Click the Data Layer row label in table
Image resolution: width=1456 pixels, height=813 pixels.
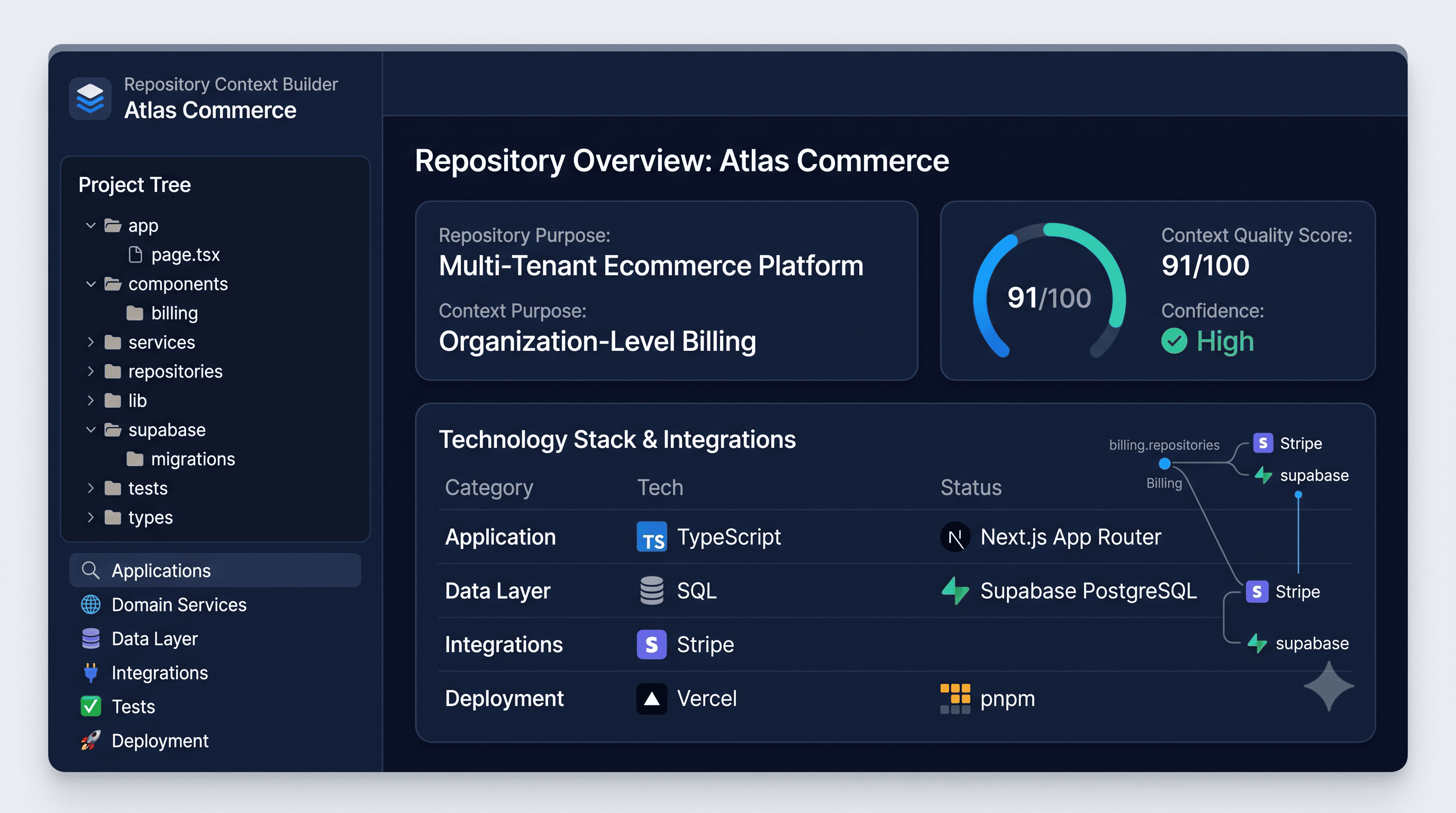coord(497,590)
